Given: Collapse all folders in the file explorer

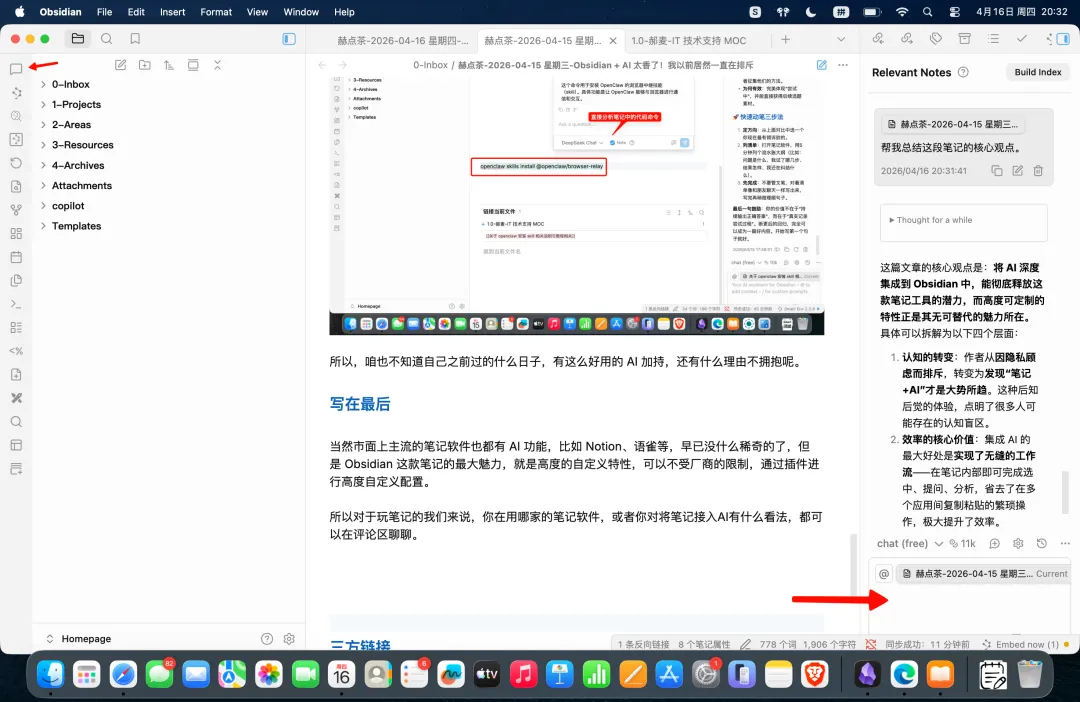Looking at the screenshot, I should click(217, 65).
